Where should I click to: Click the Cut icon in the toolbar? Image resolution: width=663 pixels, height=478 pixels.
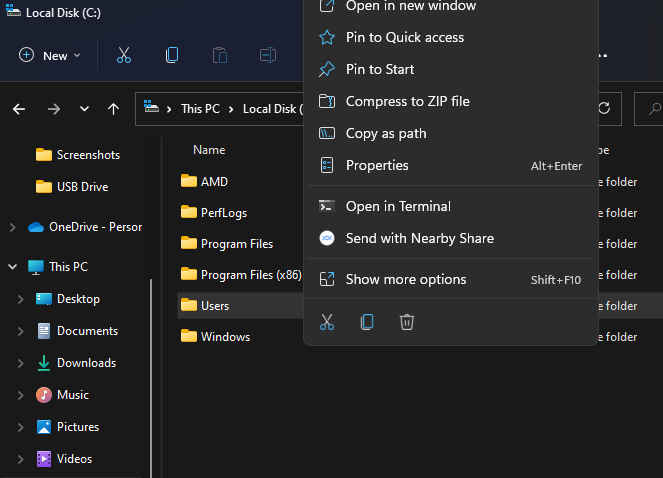click(124, 55)
